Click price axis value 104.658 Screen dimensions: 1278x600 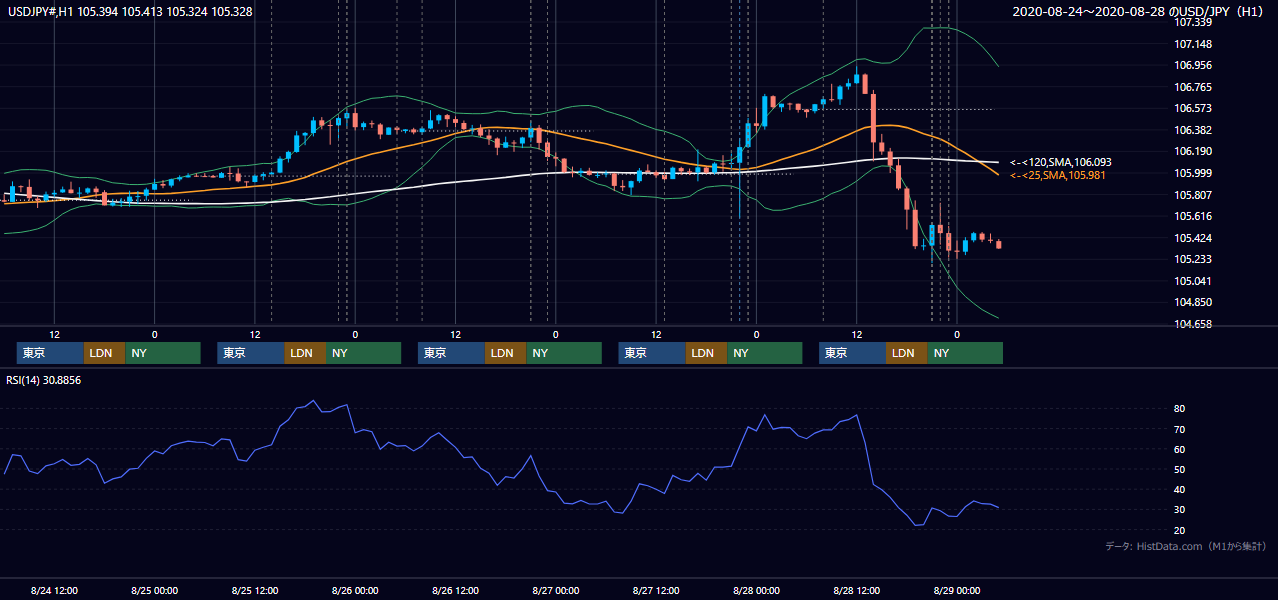1193,324
